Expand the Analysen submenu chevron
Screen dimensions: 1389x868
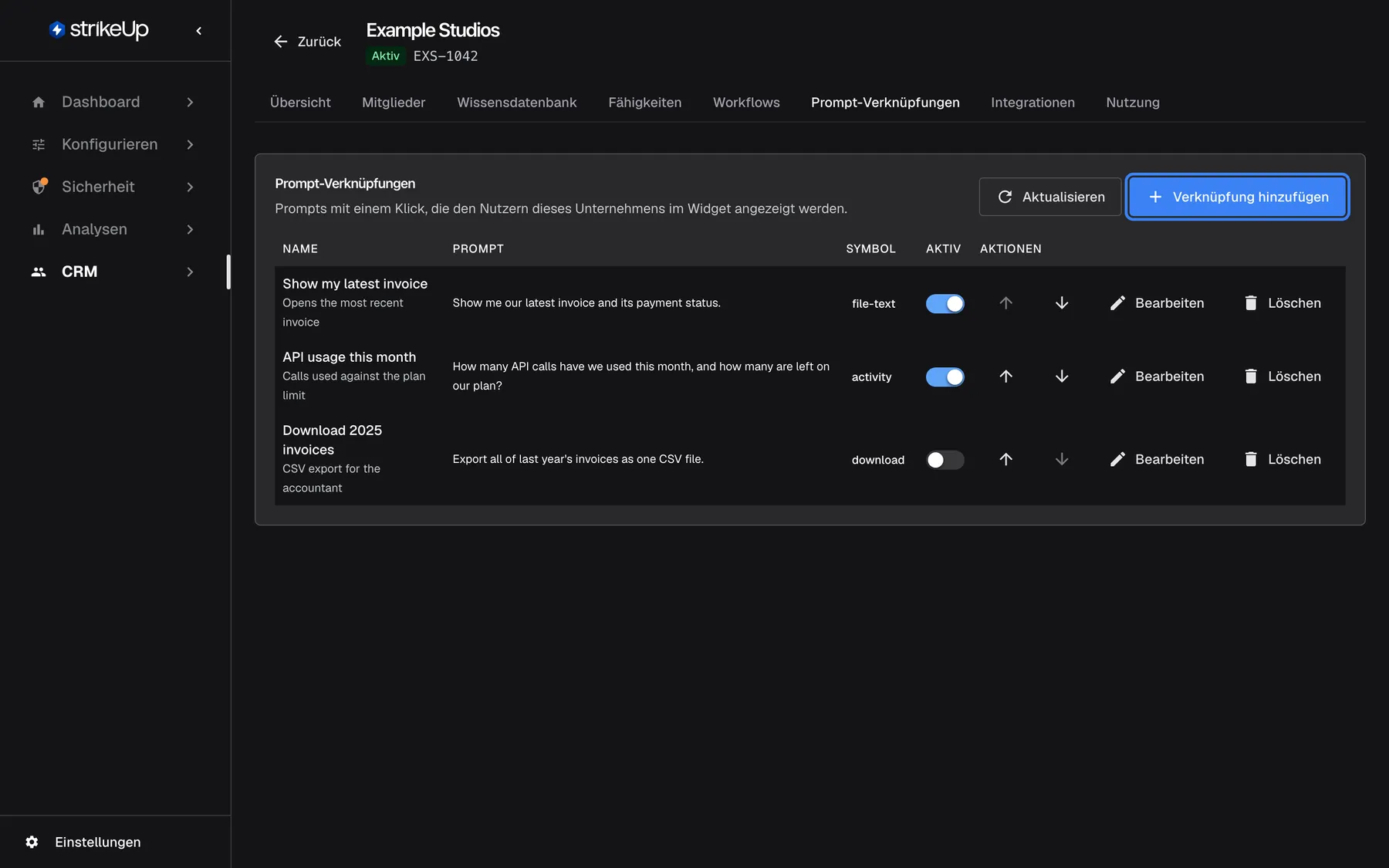pos(190,229)
